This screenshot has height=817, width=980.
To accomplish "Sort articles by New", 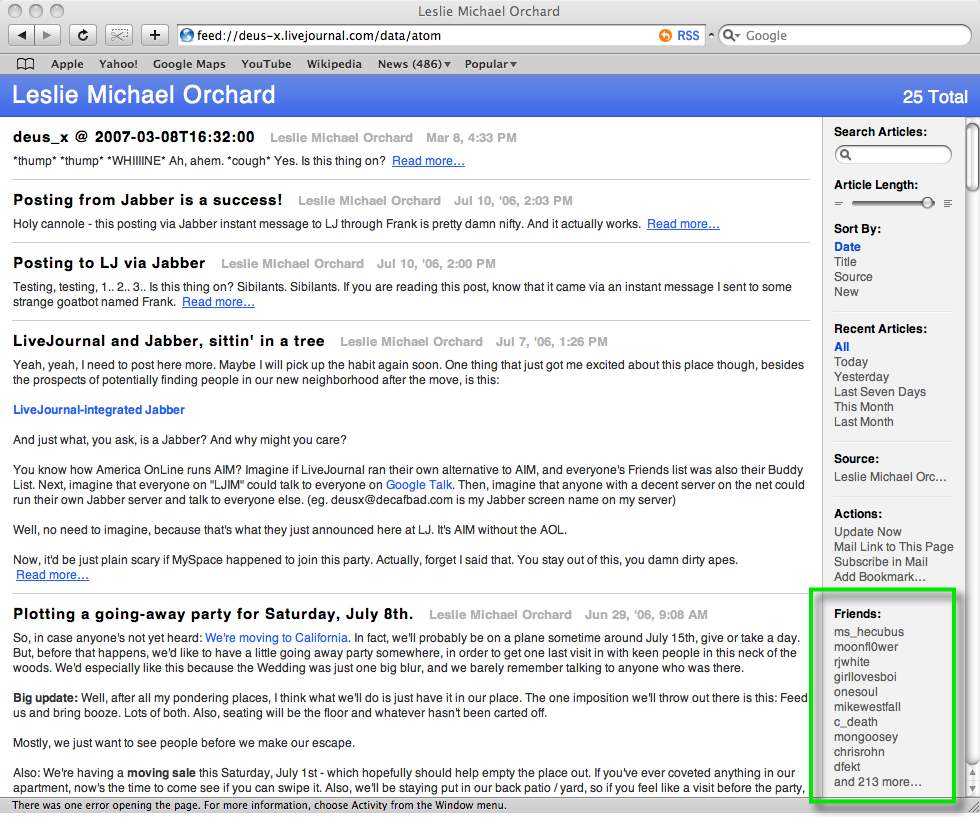I will pos(846,292).
